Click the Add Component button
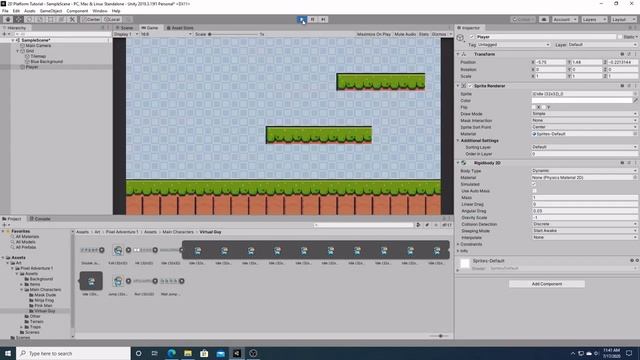 [547, 284]
